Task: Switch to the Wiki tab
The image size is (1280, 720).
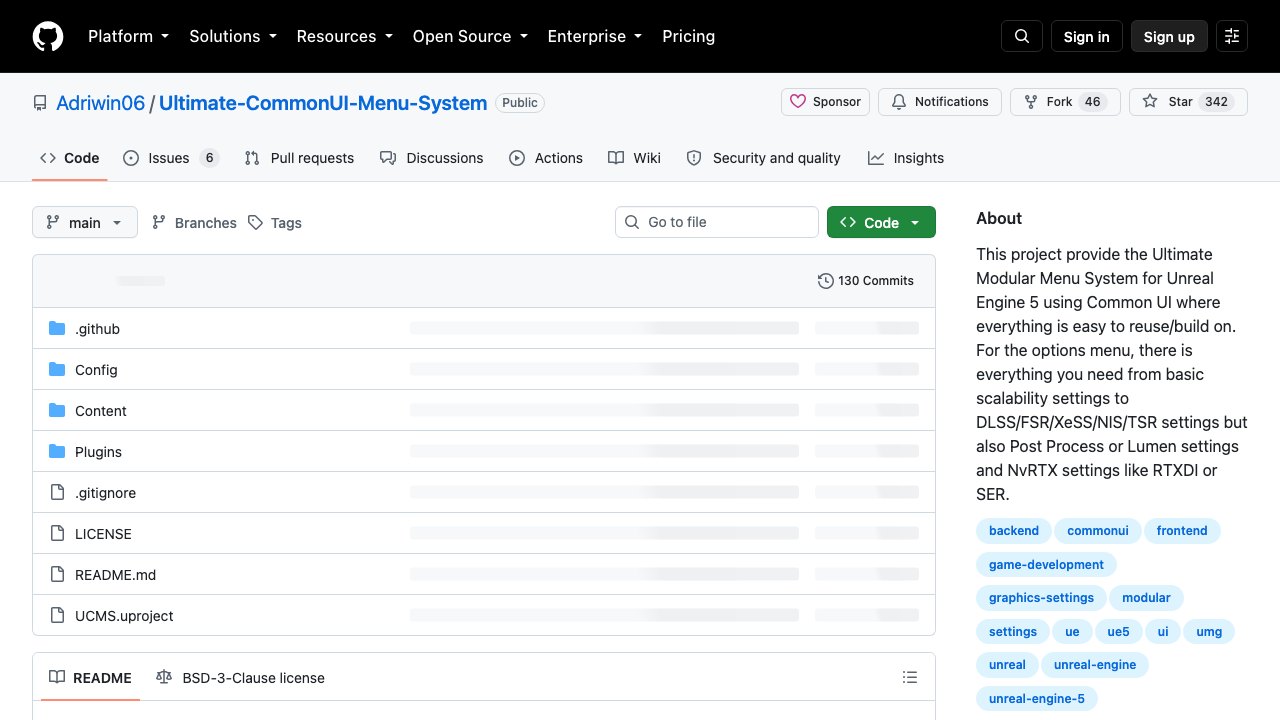Action: [635, 158]
